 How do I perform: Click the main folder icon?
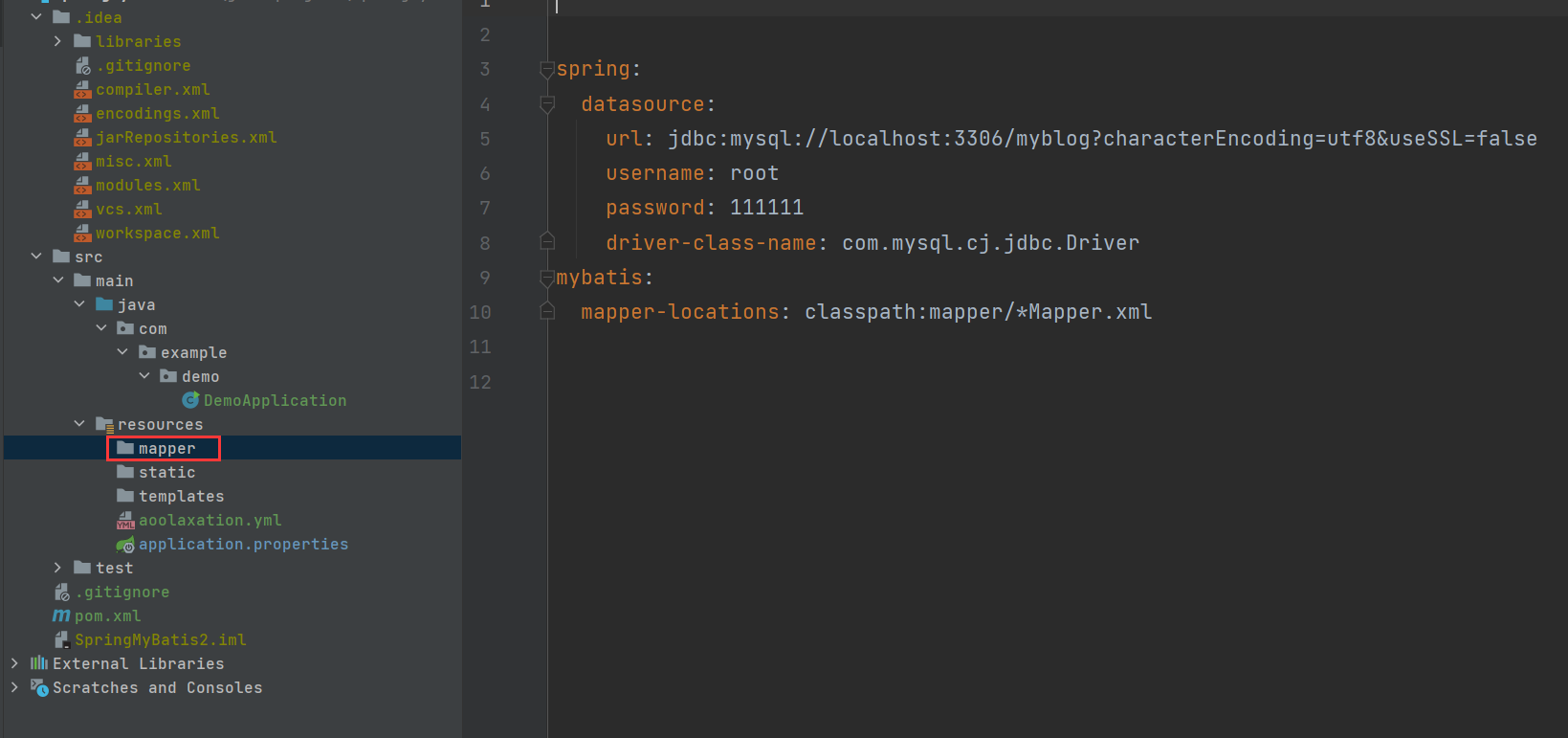pos(82,280)
